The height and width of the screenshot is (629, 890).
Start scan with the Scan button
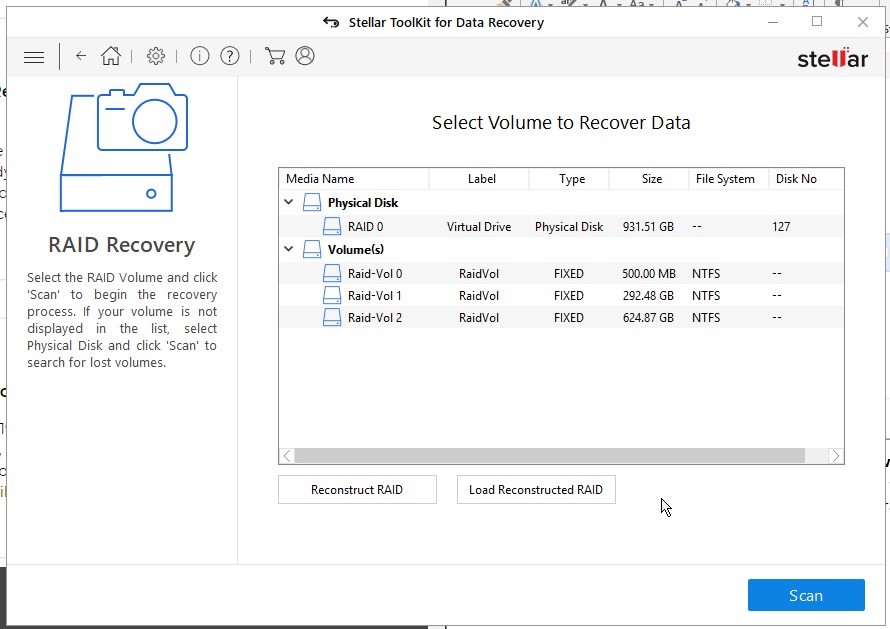tap(805, 595)
